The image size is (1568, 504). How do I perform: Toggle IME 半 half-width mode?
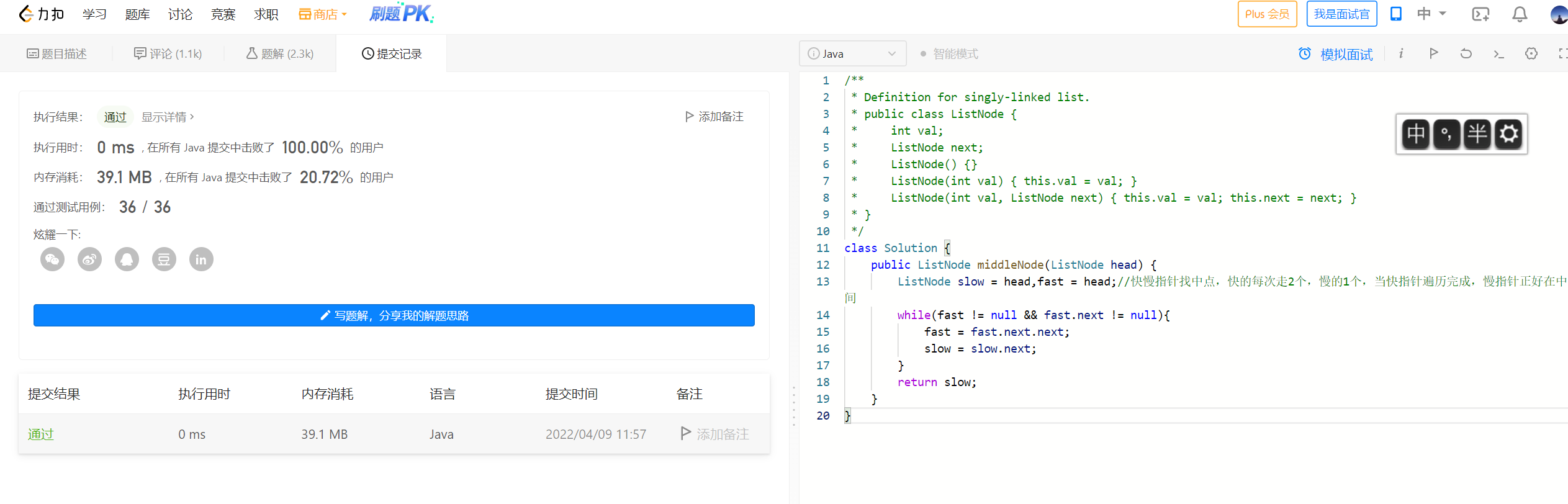coord(1477,133)
